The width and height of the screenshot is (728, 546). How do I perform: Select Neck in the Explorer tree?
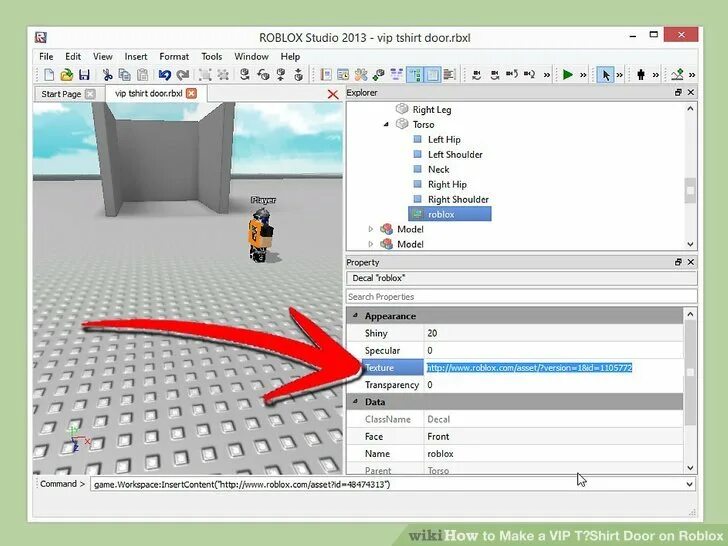pos(438,169)
